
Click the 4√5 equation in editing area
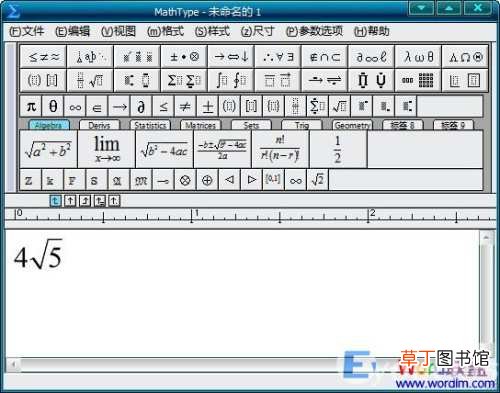pyautogui.click(x=38, y=255)
